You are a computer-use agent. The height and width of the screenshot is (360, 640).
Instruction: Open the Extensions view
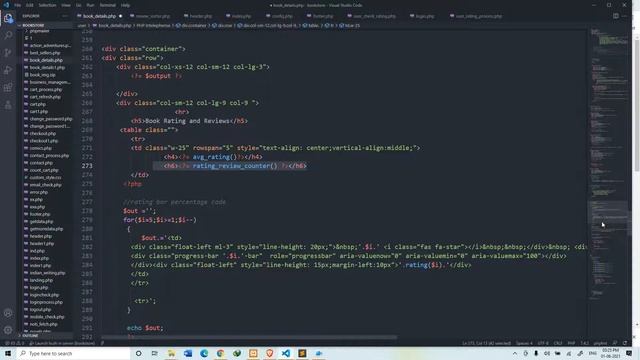(x=8, y=87)
